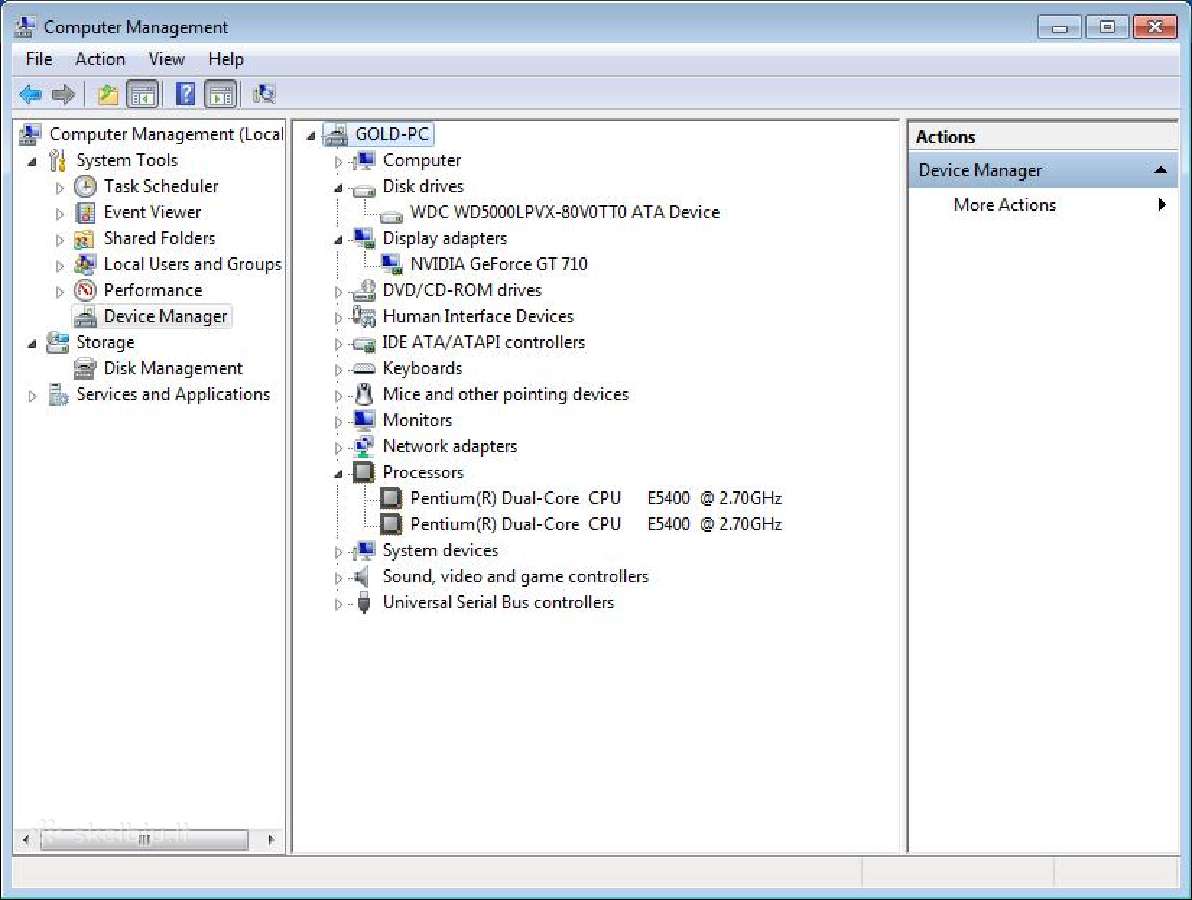
Task: Collapse the Device Manager actions section arrow
Action: pyautogui.click(x=1160, y=170)
